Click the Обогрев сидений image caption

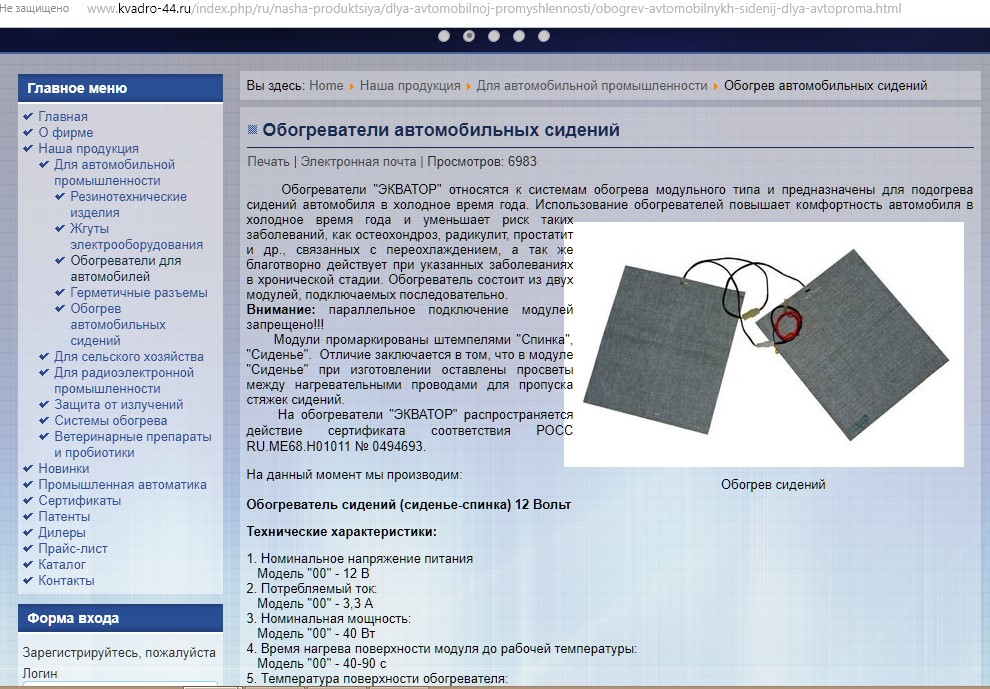coord(773,484)
